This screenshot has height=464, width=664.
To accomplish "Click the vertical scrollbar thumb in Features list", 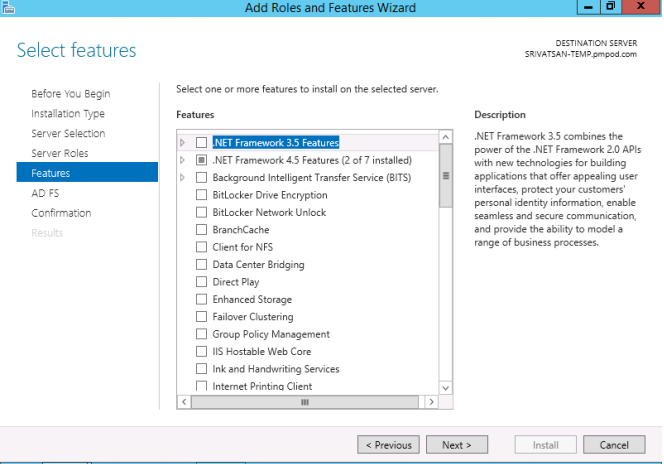I will (x=445, y=176).
